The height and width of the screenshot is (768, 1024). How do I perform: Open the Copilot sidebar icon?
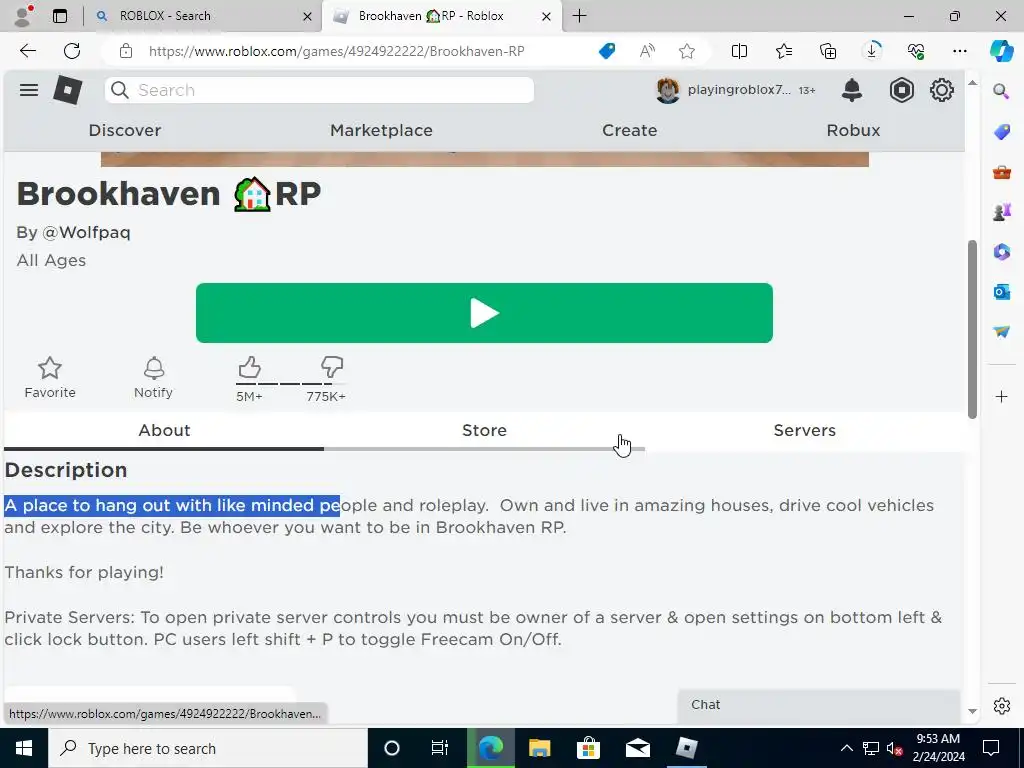click(1000, 51)
